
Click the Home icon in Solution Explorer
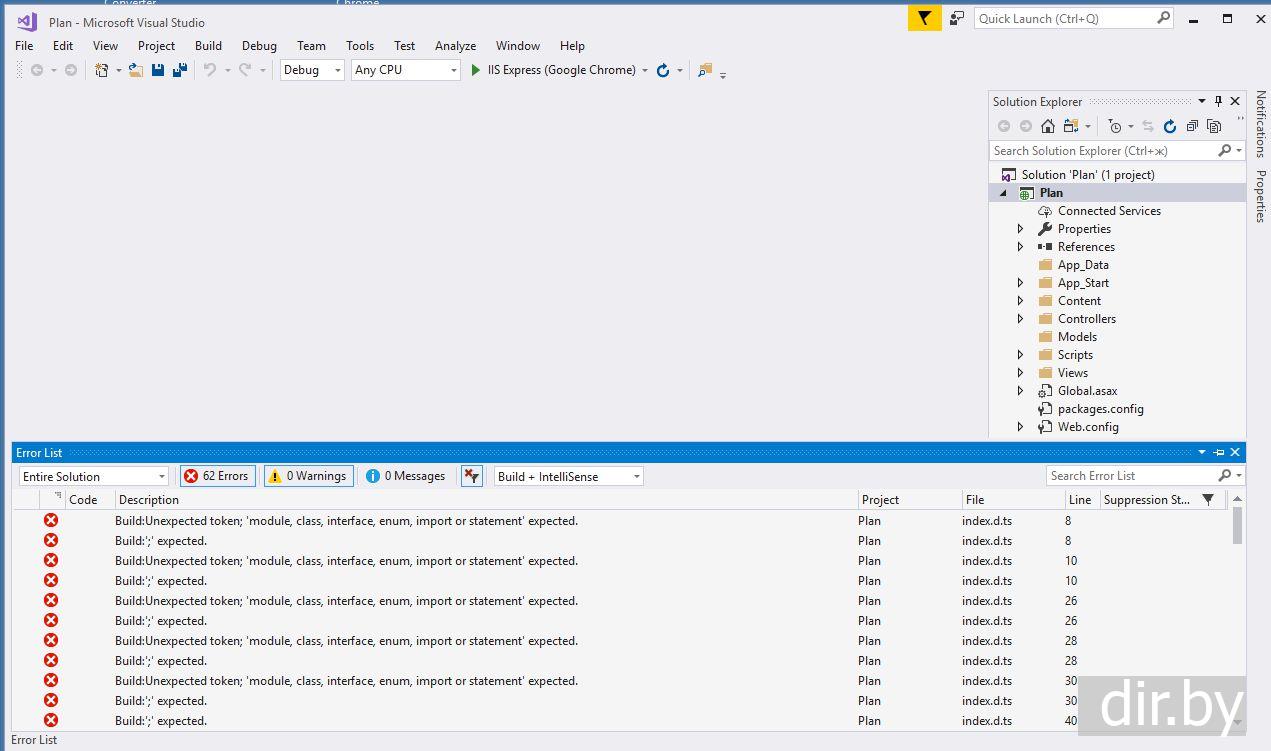point(1047,126)
